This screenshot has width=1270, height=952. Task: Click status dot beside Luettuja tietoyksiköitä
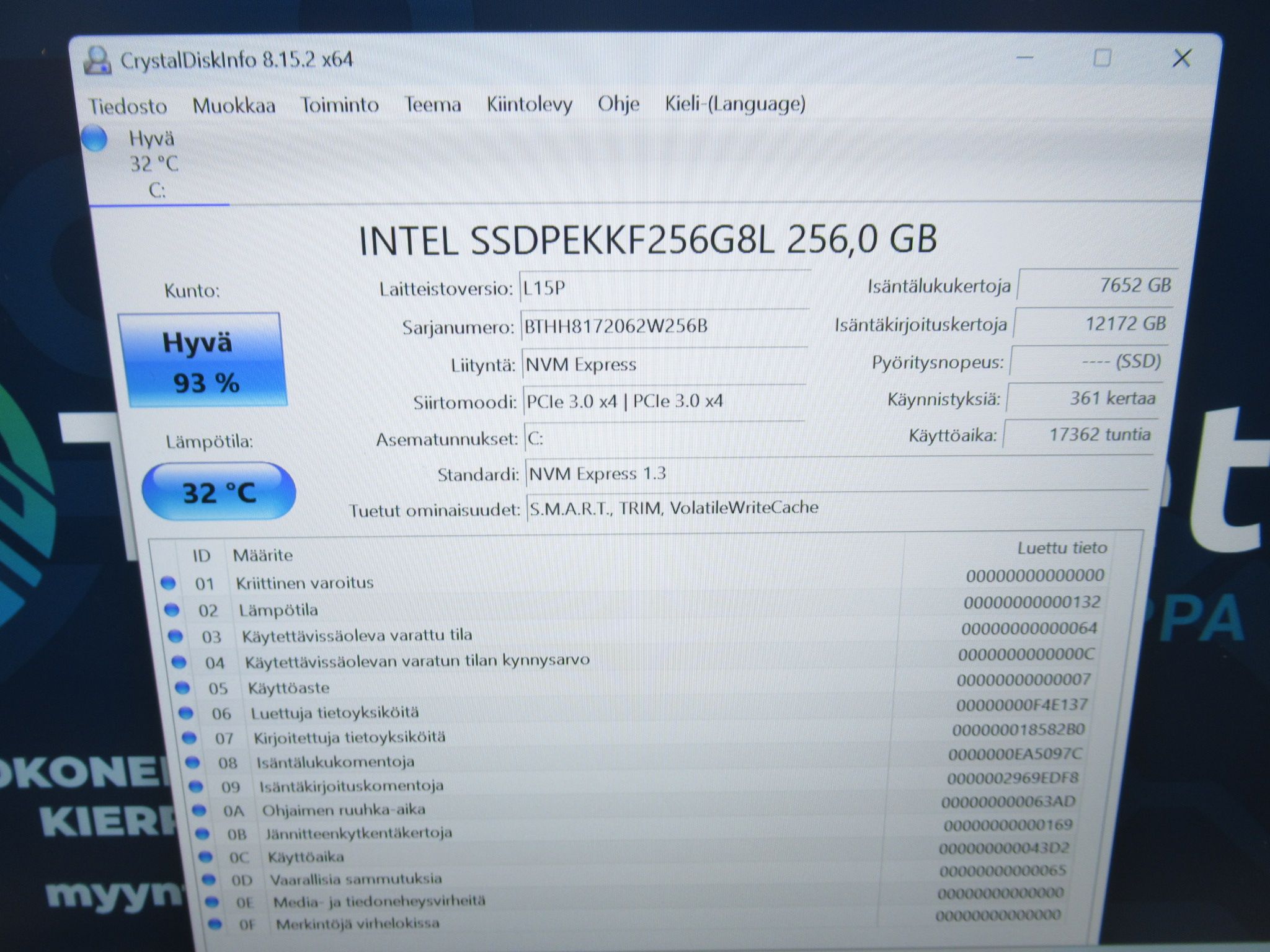pos(185,713)
